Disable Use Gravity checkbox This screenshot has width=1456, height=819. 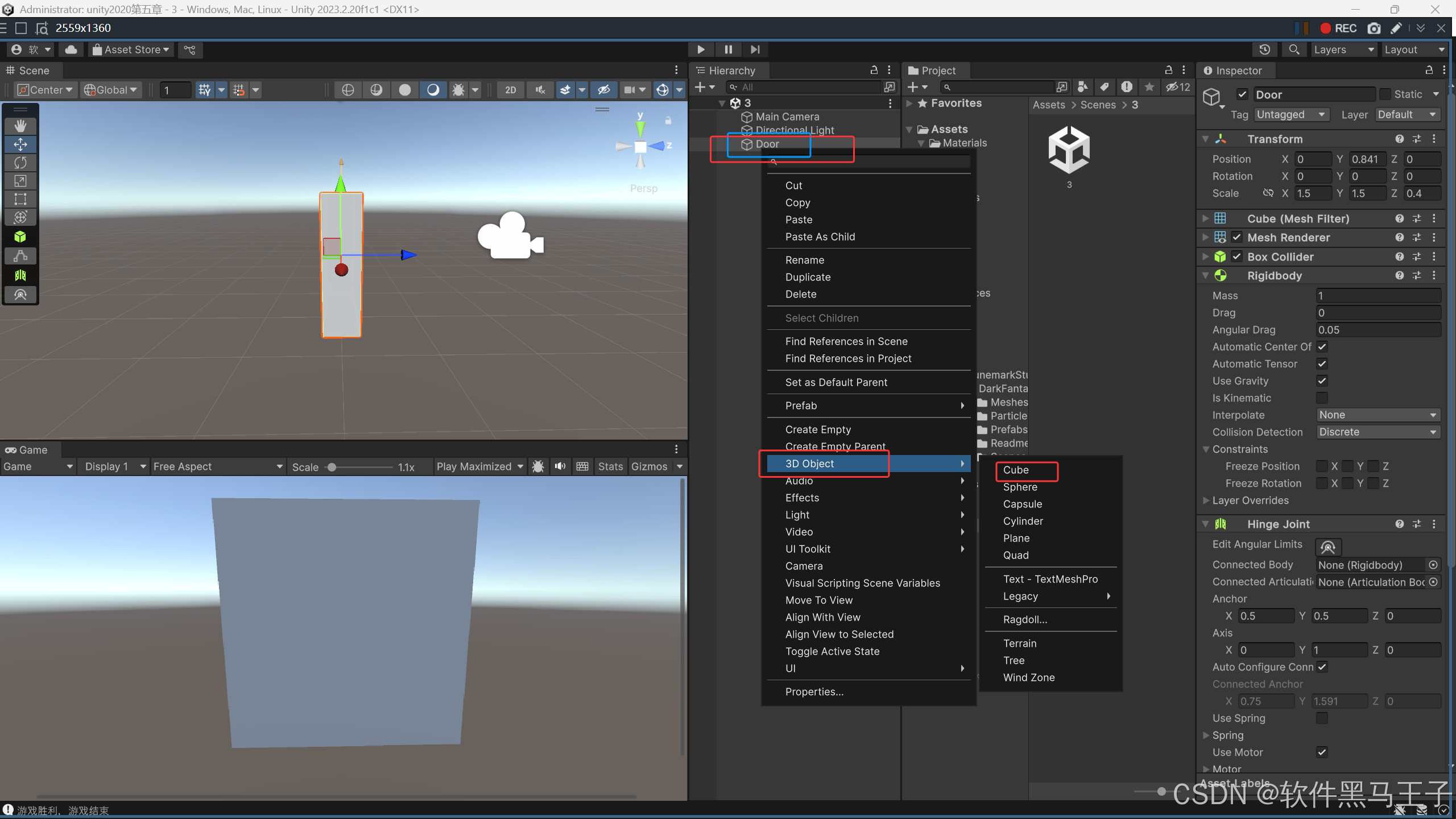click(x=1322, y=381)
